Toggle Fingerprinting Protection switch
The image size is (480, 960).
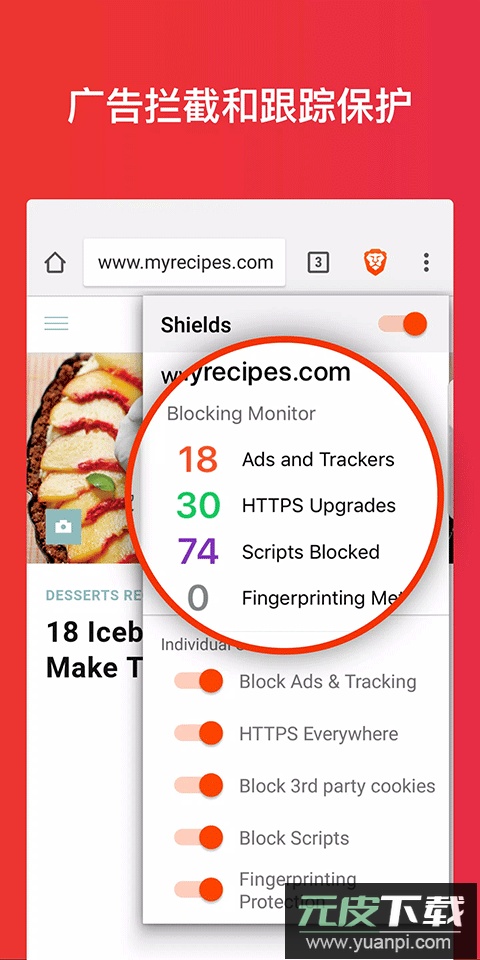(198, 890)
